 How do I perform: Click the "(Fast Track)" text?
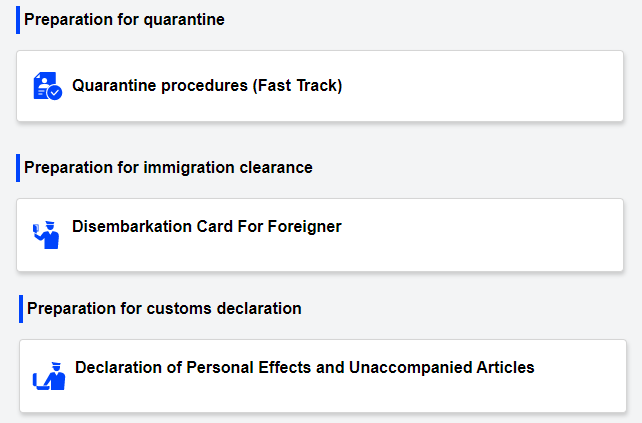(x=297, y=86)
